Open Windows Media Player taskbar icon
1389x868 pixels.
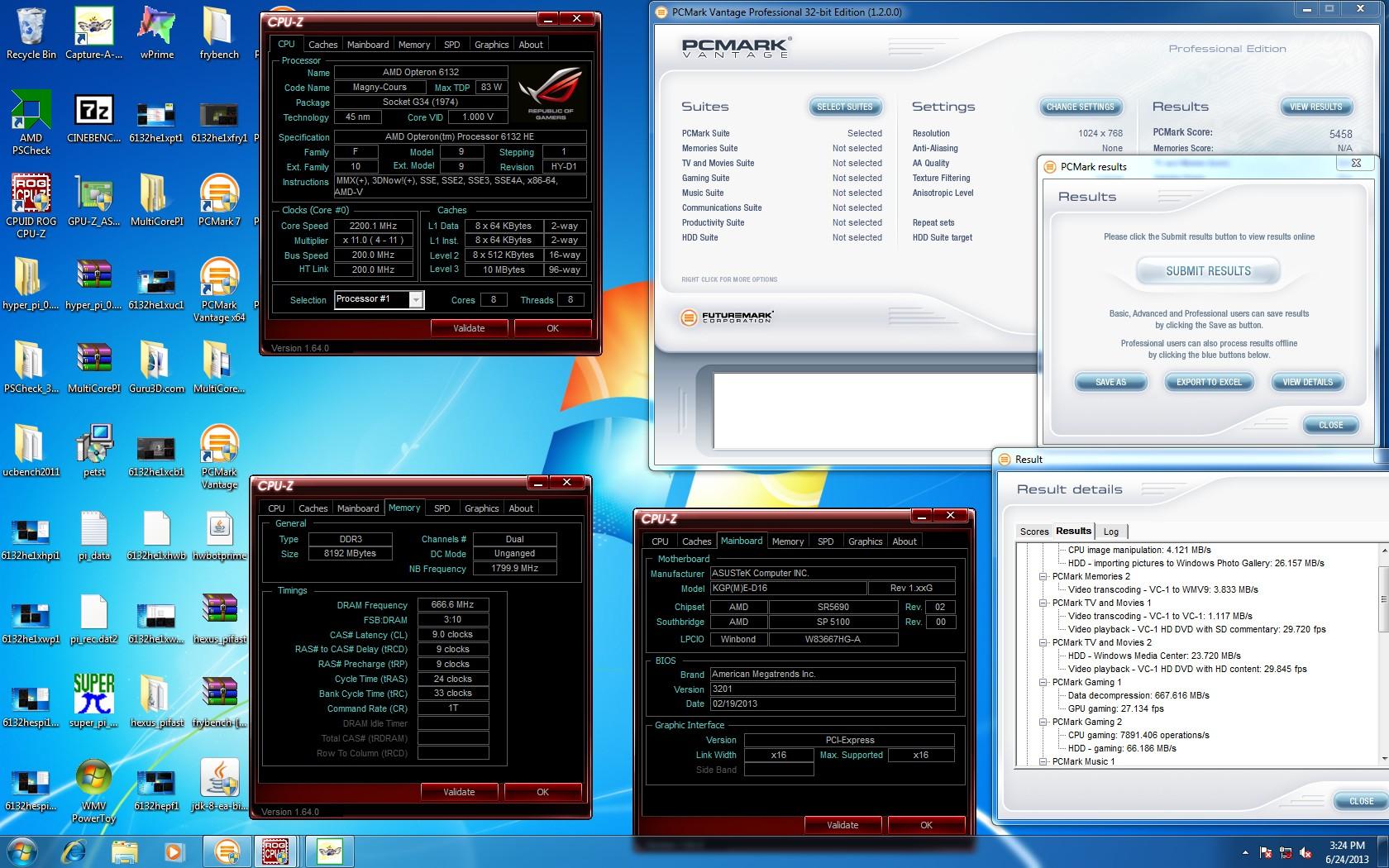point(174,851)
